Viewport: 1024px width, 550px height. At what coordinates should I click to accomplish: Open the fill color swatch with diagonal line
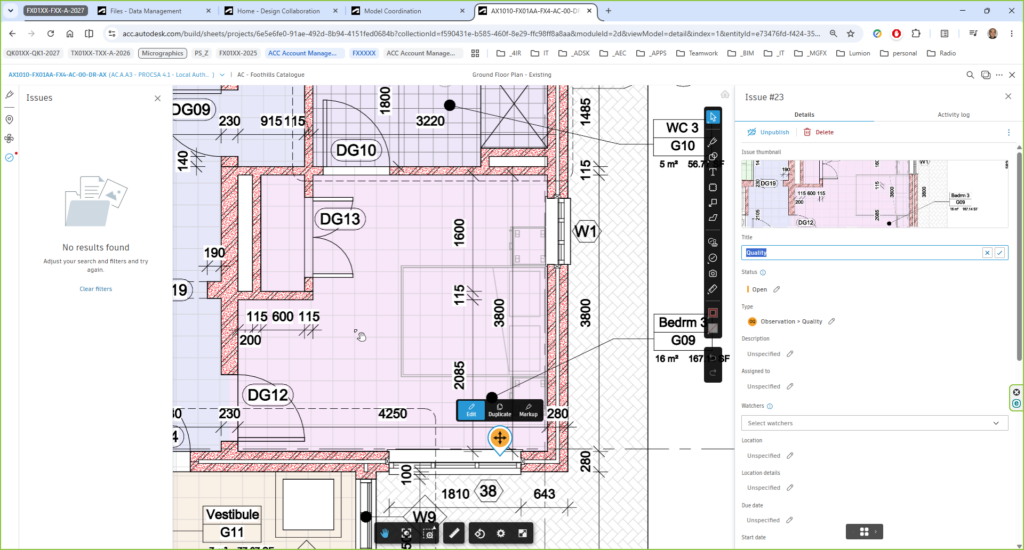coord(712,329)
